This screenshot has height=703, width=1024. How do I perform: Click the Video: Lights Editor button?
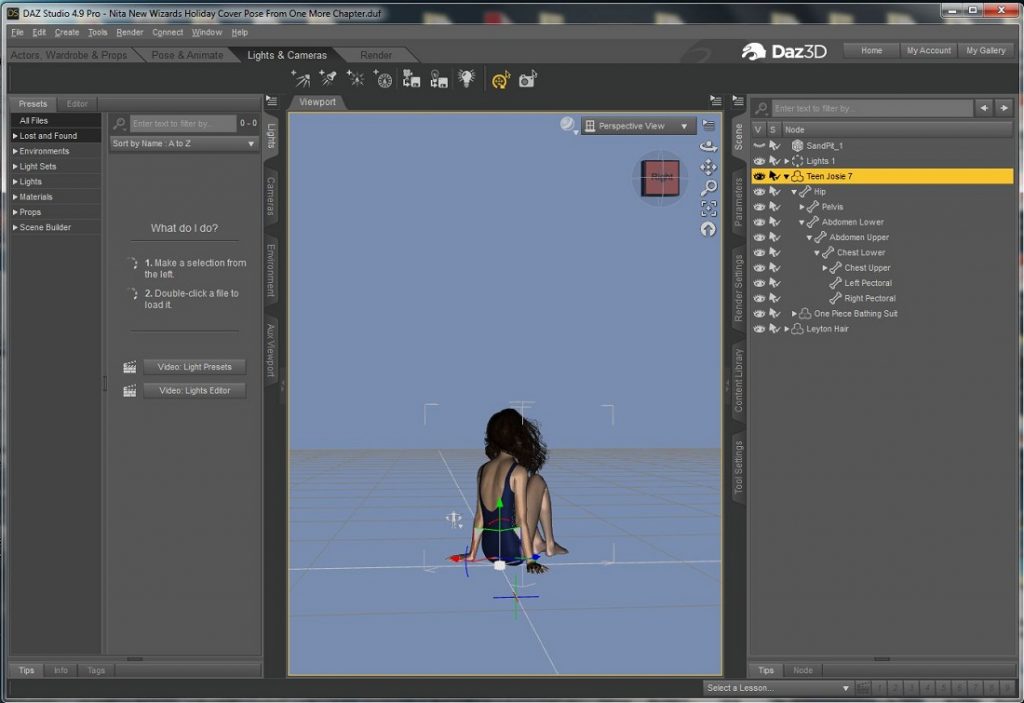click(194, 390)
